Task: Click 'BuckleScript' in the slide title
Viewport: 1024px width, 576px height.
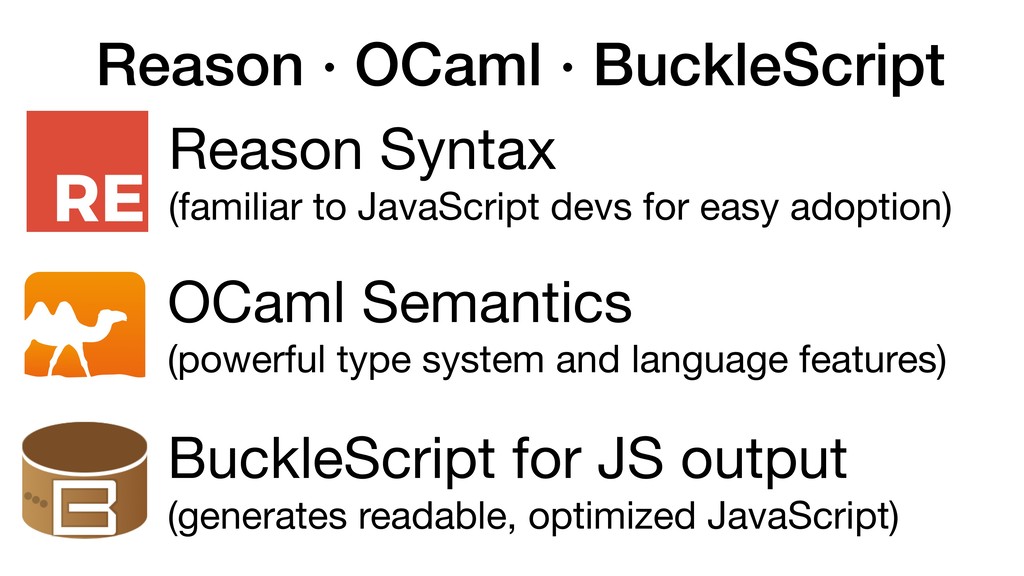Action: click(769, 67)
